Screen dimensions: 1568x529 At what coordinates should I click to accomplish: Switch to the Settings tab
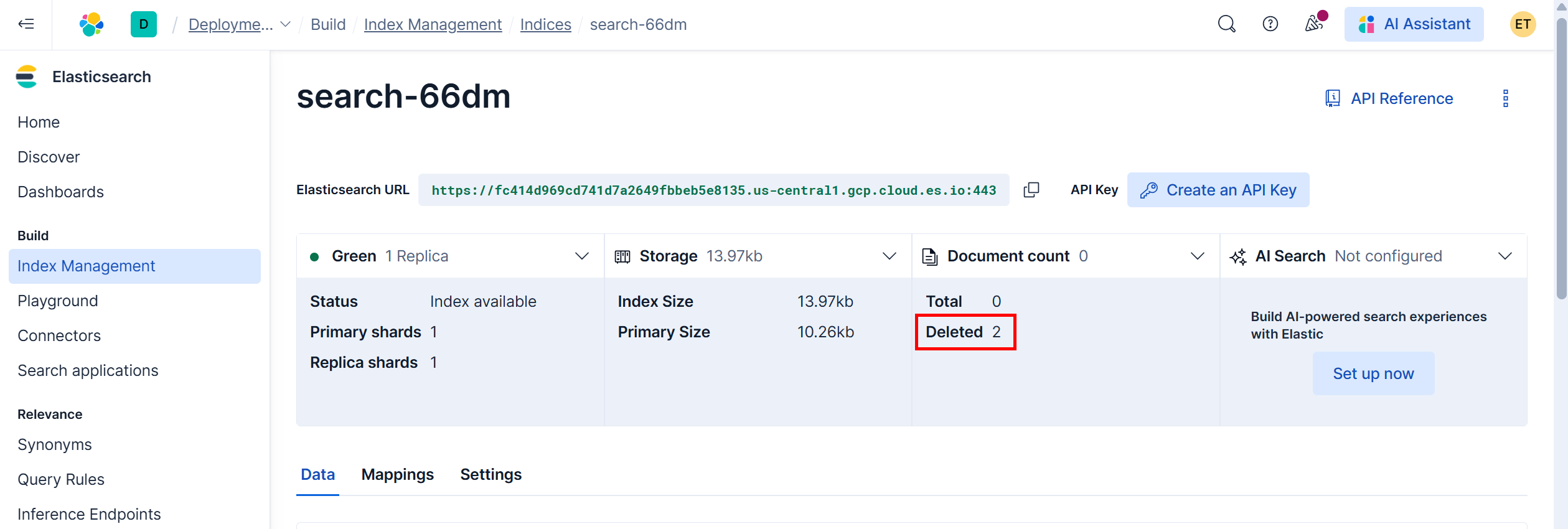[x=491, y=475]
